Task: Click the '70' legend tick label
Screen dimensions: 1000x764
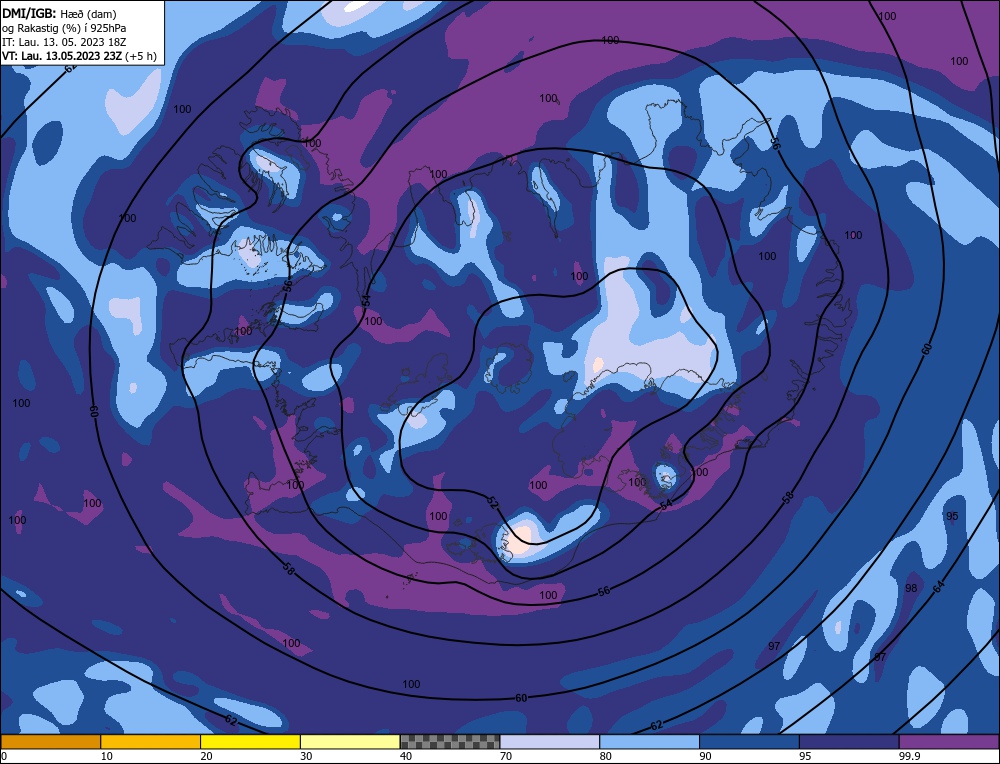Action: pyautogui.click(x=506, y=756)
